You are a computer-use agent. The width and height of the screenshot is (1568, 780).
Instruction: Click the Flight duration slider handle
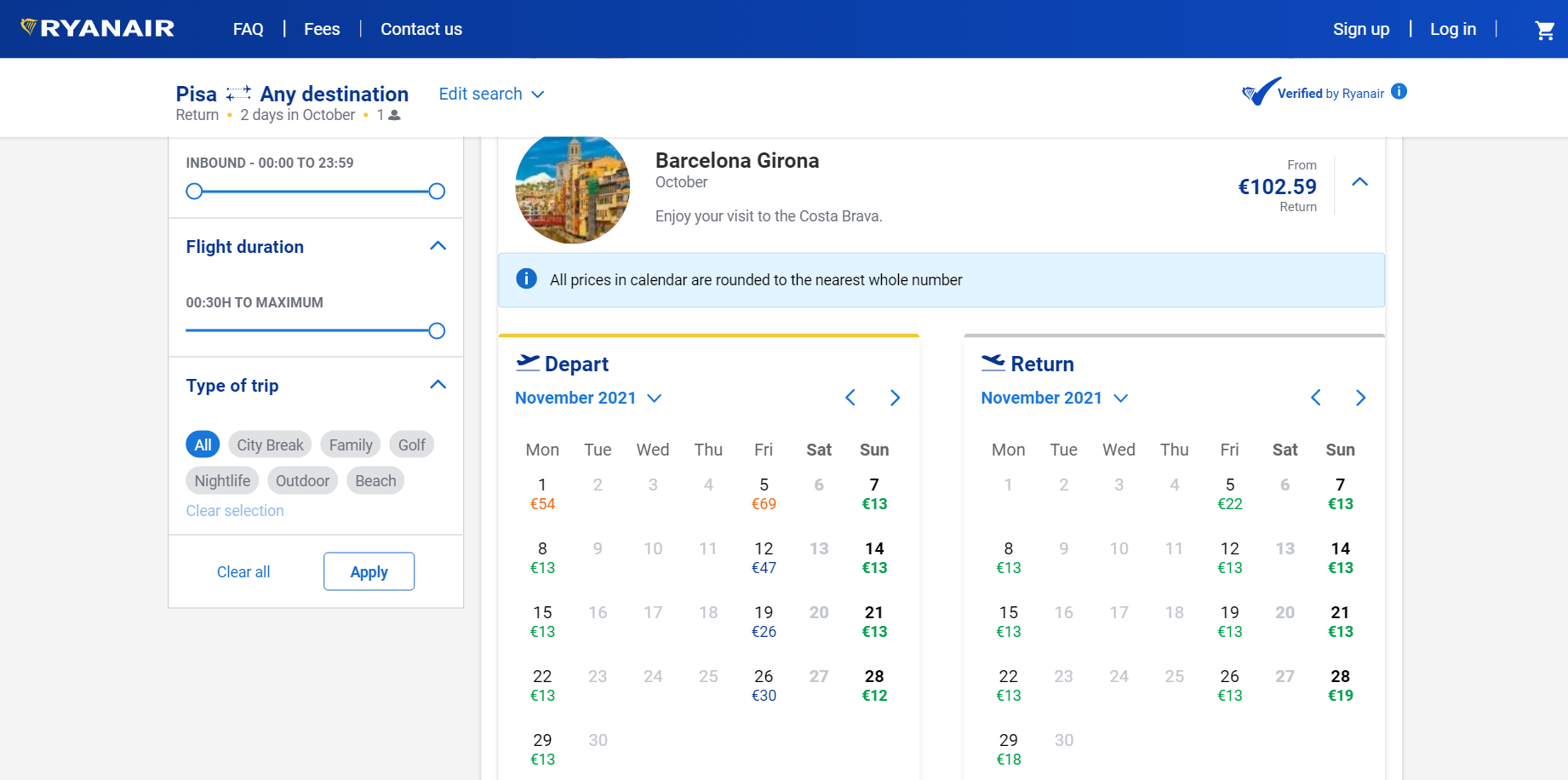pyautogui.click(x=437, y=330)
